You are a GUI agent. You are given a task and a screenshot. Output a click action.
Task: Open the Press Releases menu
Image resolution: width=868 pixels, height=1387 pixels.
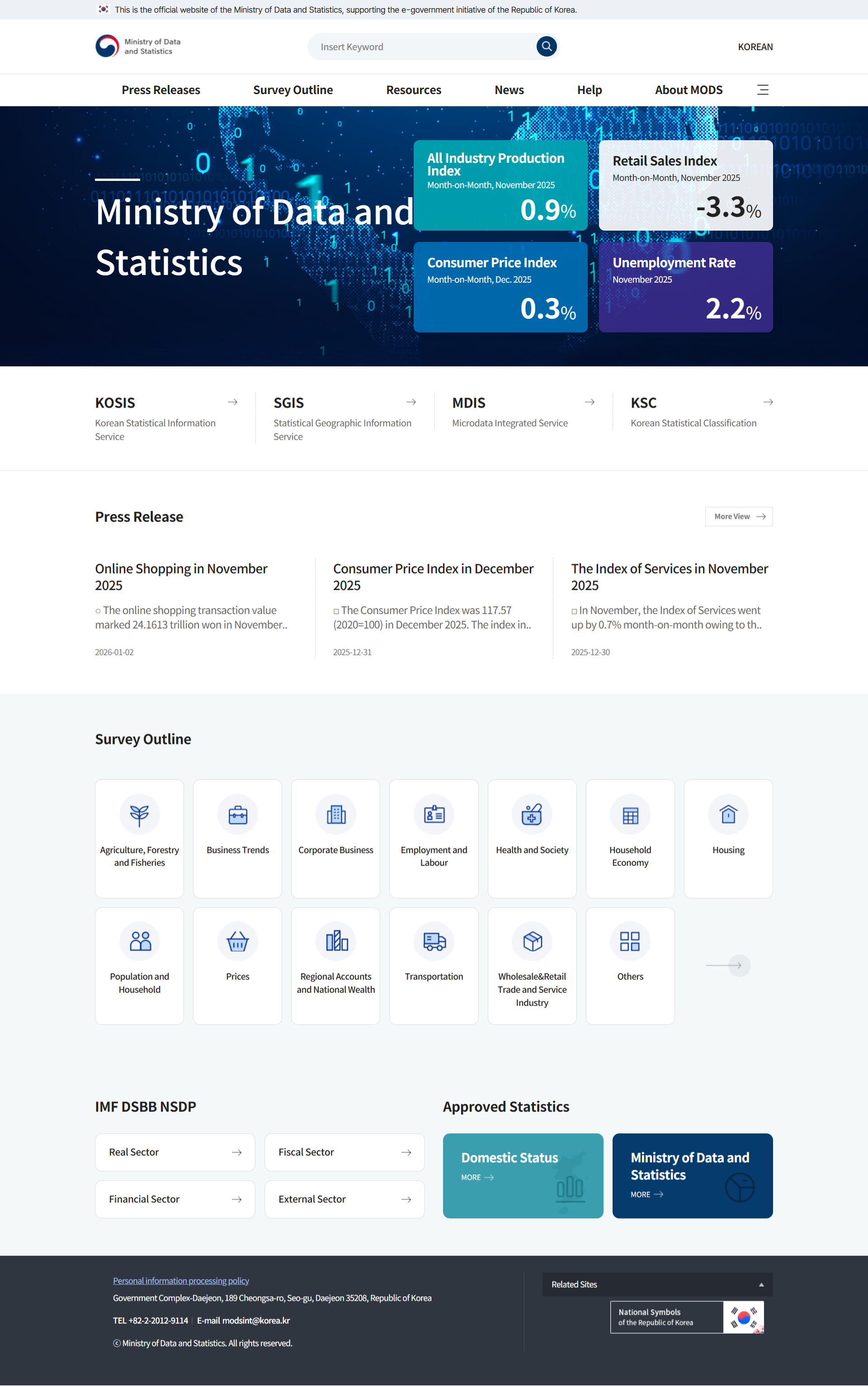point(161,90)
